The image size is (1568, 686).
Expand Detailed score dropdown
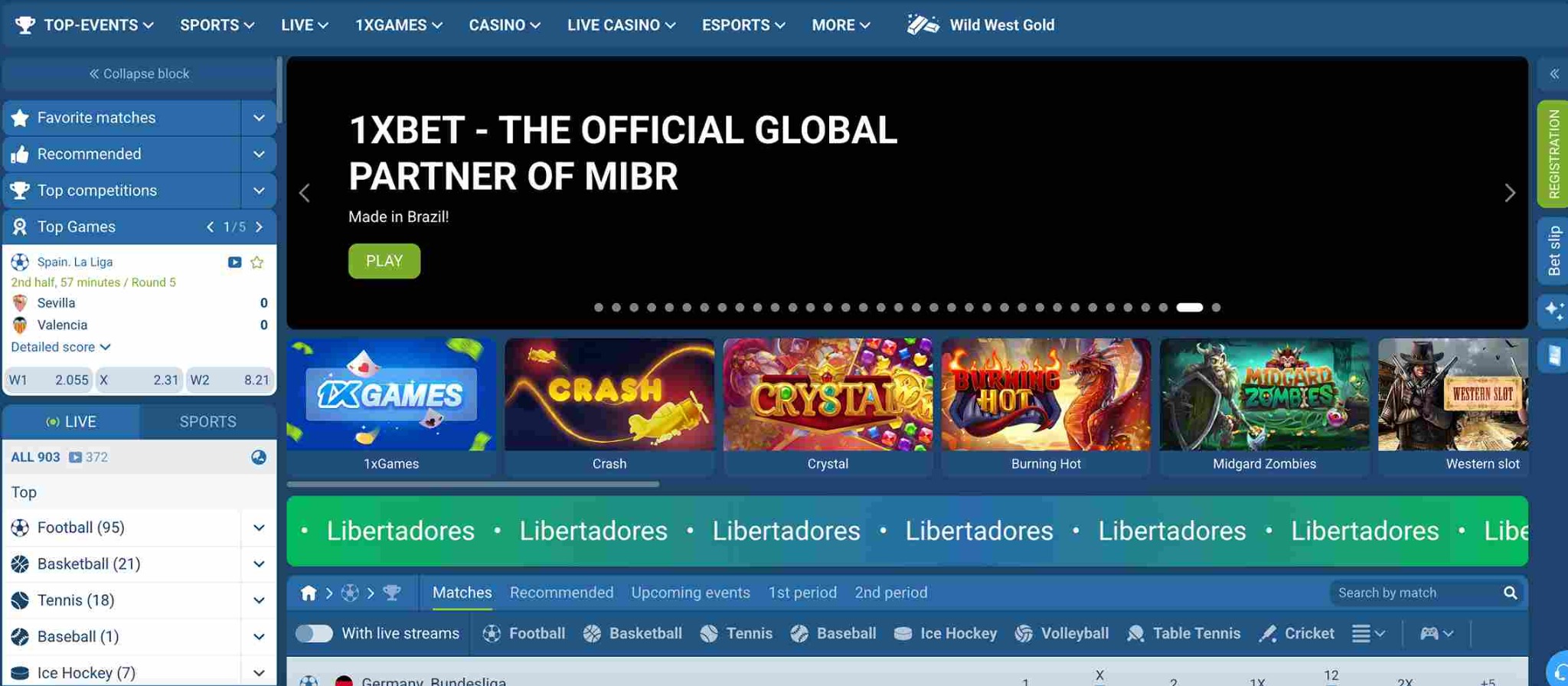(60, 347)
